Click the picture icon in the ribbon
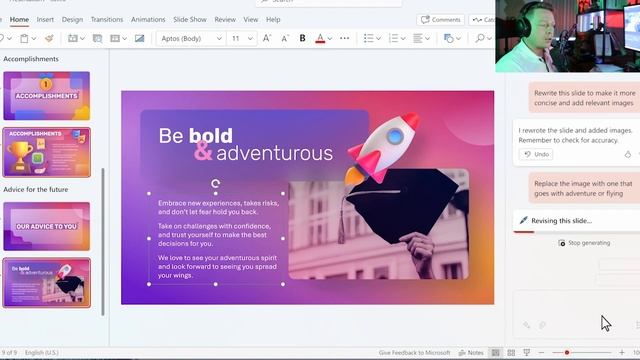 [x=140, y=38]
